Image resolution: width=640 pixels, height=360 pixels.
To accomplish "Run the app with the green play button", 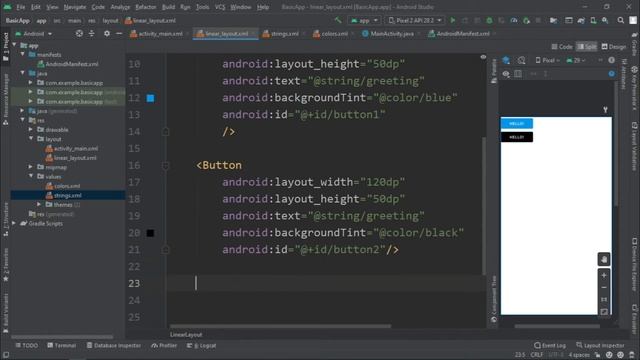I will [453, 20].
